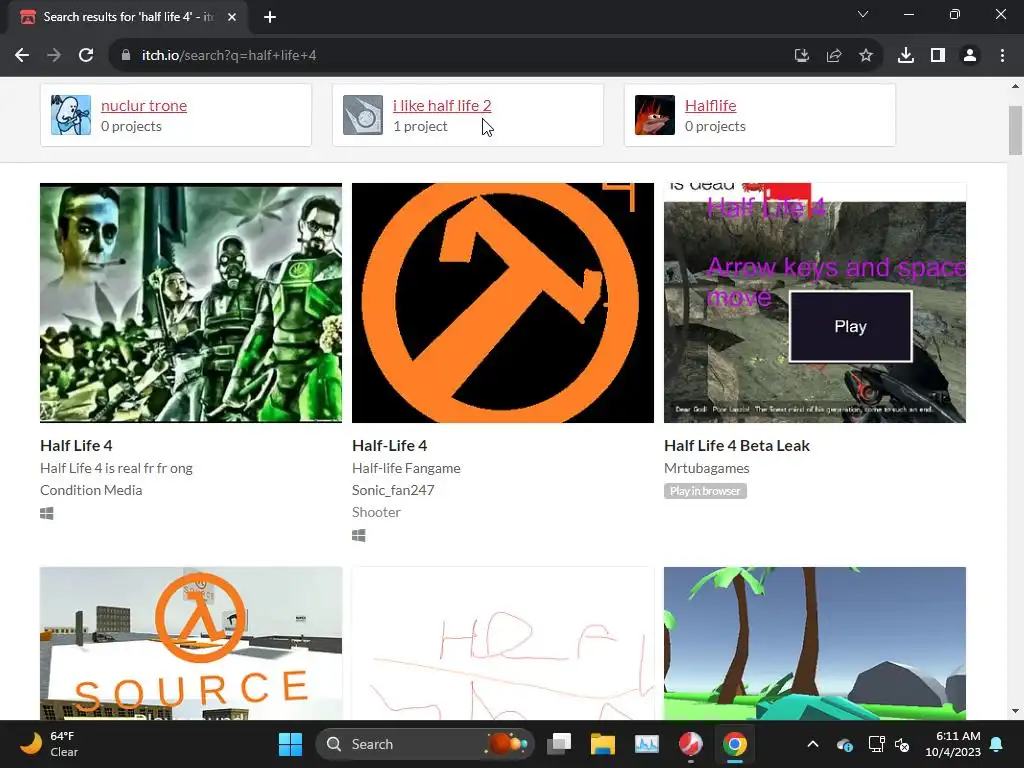Open Half Life 4 cover thumbnail by Condition Media
Screen dimensions: 1024x768
pyautogui.click(x=191, y=302)
